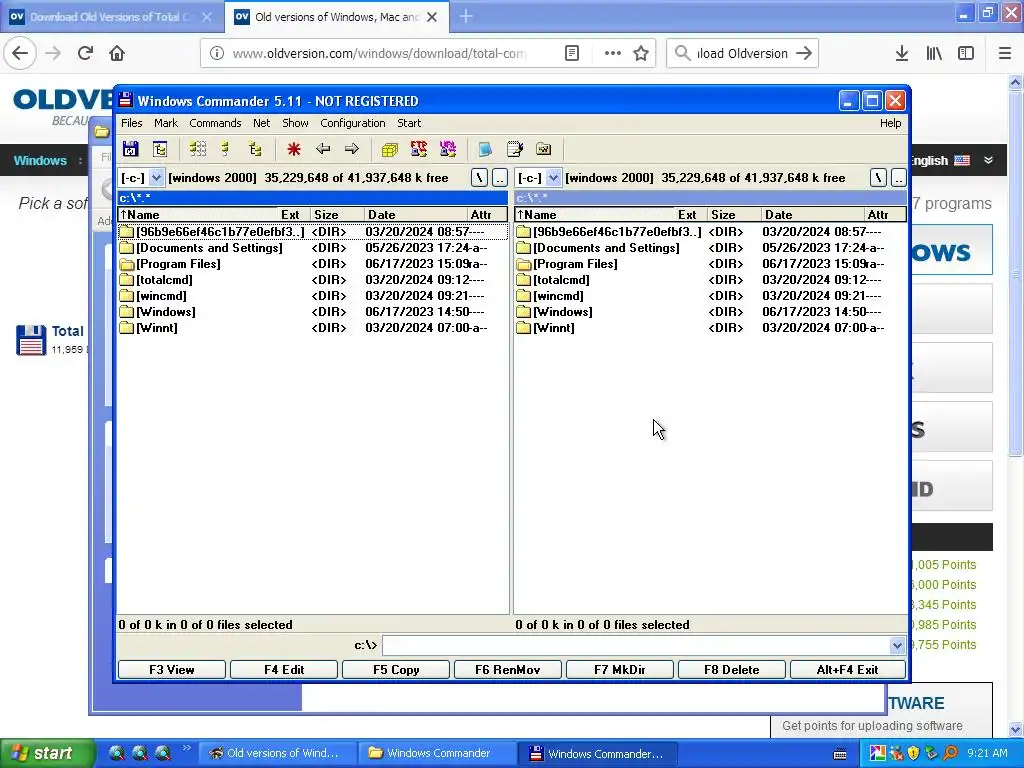Select [Documents and Settings] in left panel

[312, 248]
